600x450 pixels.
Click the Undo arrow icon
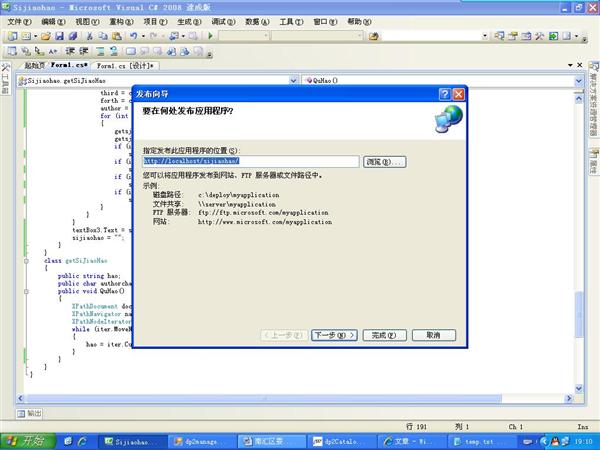[x=133, y=36]
